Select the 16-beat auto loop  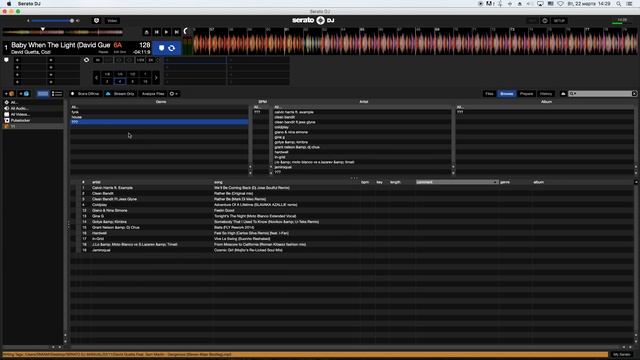tap(145, 82)
